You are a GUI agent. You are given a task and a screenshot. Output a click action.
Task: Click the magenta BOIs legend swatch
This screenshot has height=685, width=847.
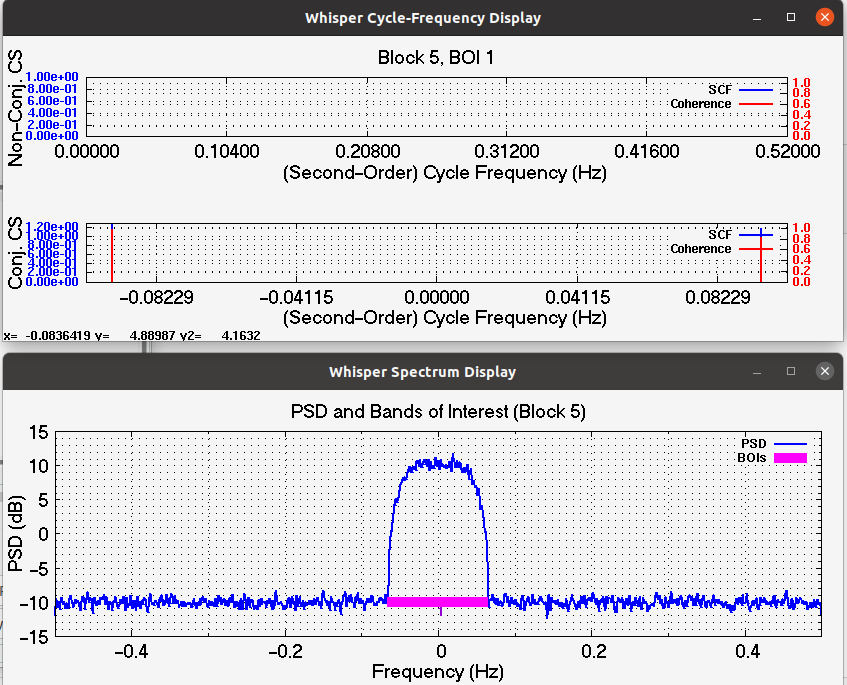789,457
